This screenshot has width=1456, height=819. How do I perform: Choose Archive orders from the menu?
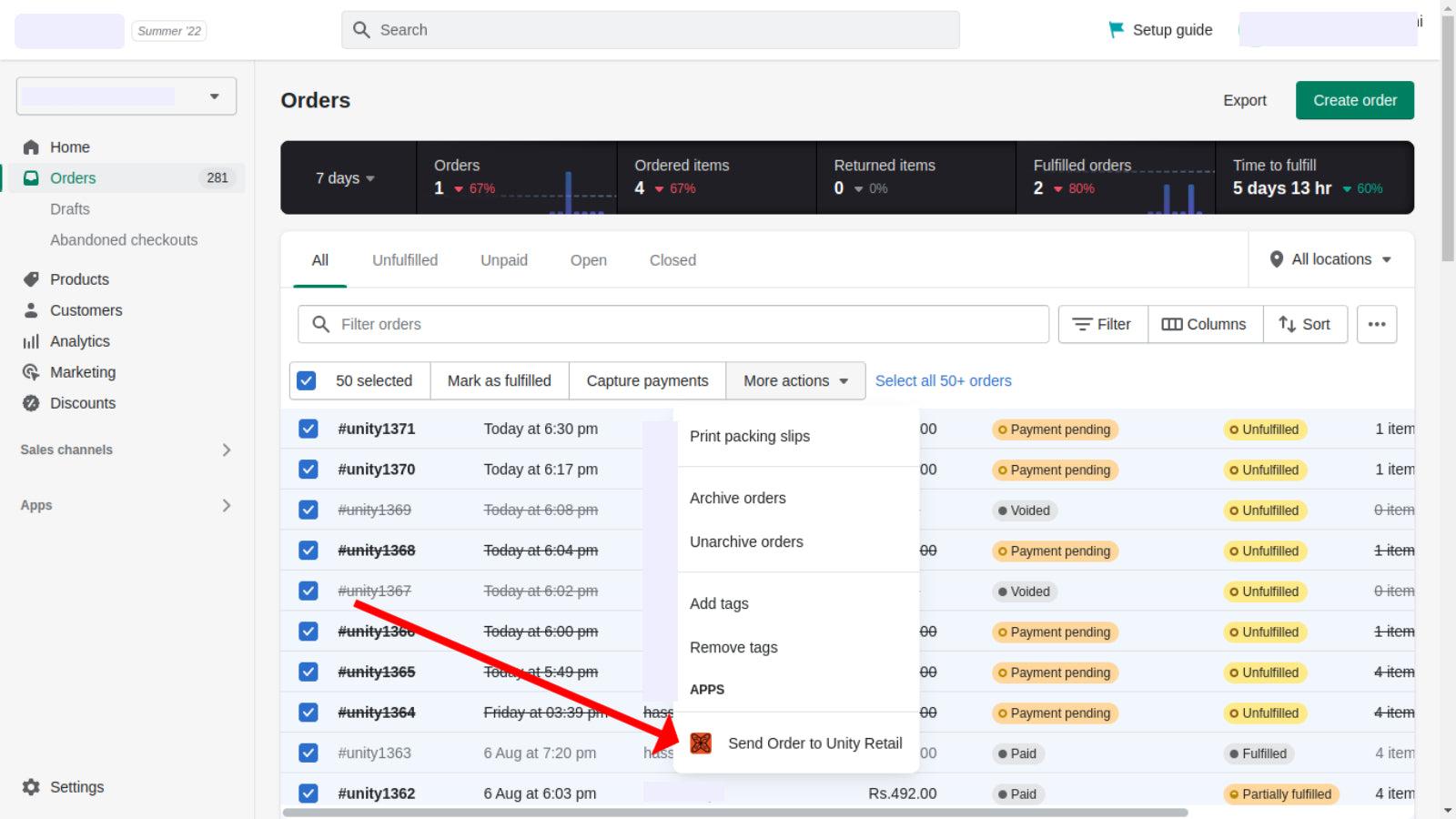737,498
